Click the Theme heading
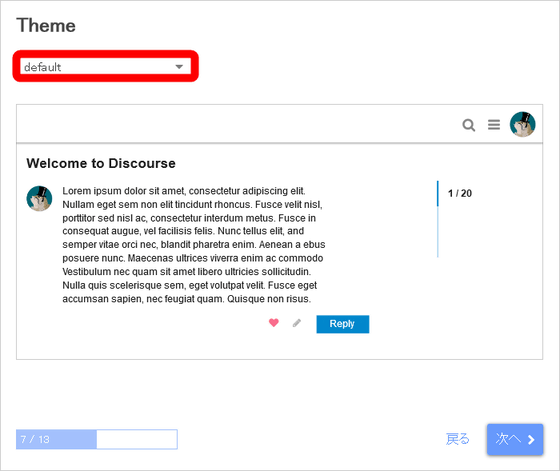The image size is (560, 471). [x=46, y=26]
